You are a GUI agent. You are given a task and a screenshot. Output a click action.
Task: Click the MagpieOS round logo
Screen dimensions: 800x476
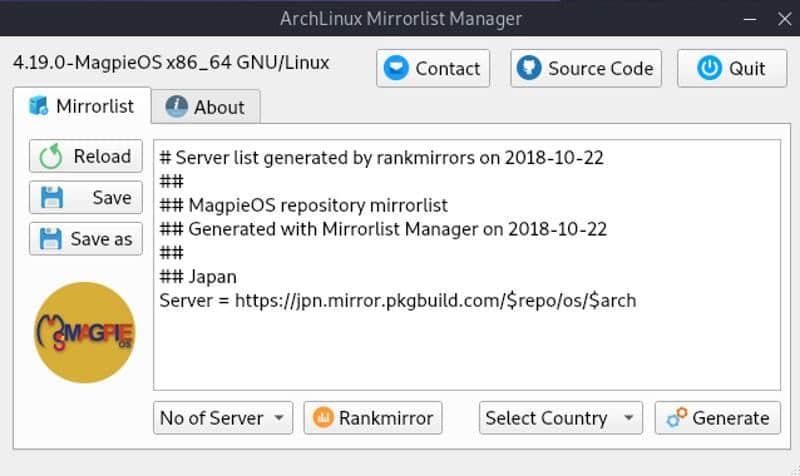84,333
